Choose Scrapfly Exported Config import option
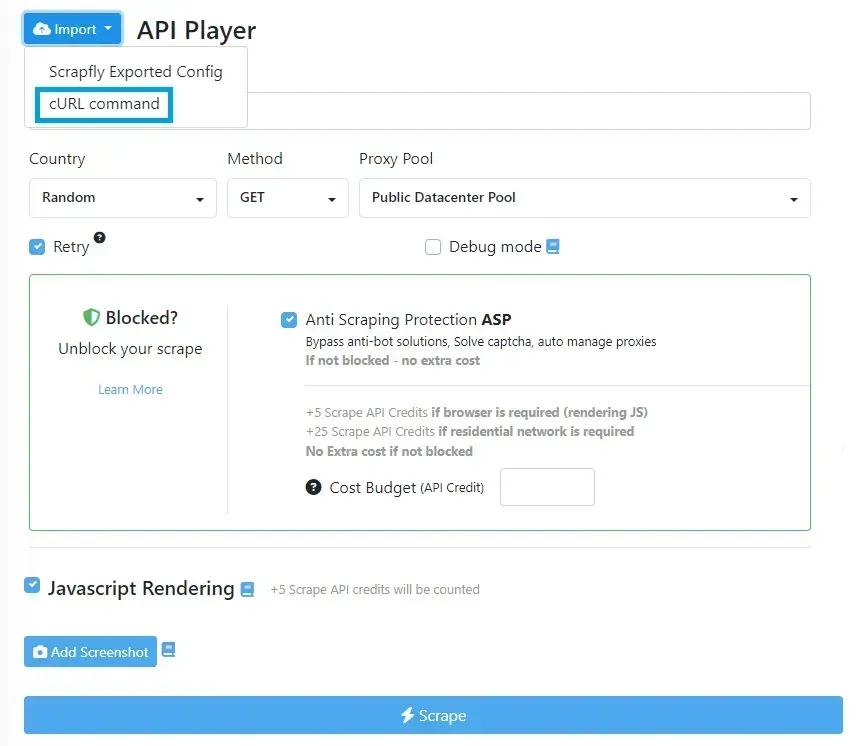Screen dimensions: 860x746 tap(135, 71)
